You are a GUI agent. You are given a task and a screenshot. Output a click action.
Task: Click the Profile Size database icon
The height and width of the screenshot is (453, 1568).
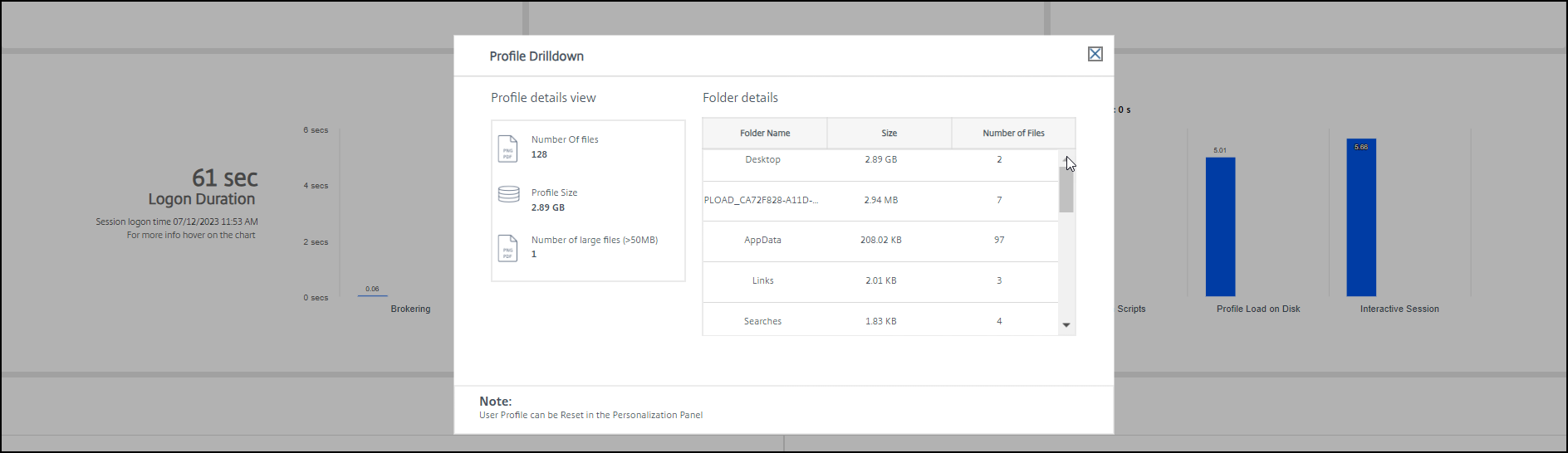click(508, 194)
